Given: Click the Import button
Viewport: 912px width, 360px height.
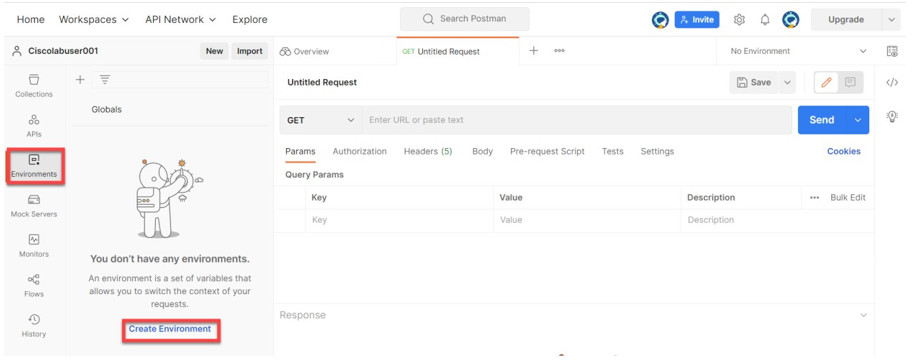Looking at the screenshot, I should tap(250, 51).
